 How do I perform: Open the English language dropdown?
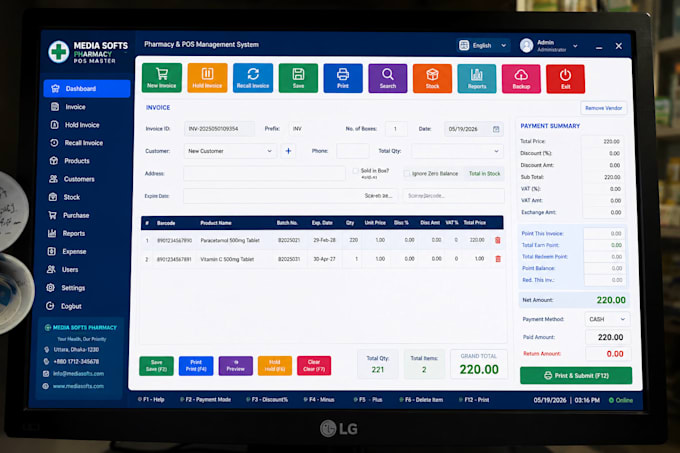pos(483,45)
